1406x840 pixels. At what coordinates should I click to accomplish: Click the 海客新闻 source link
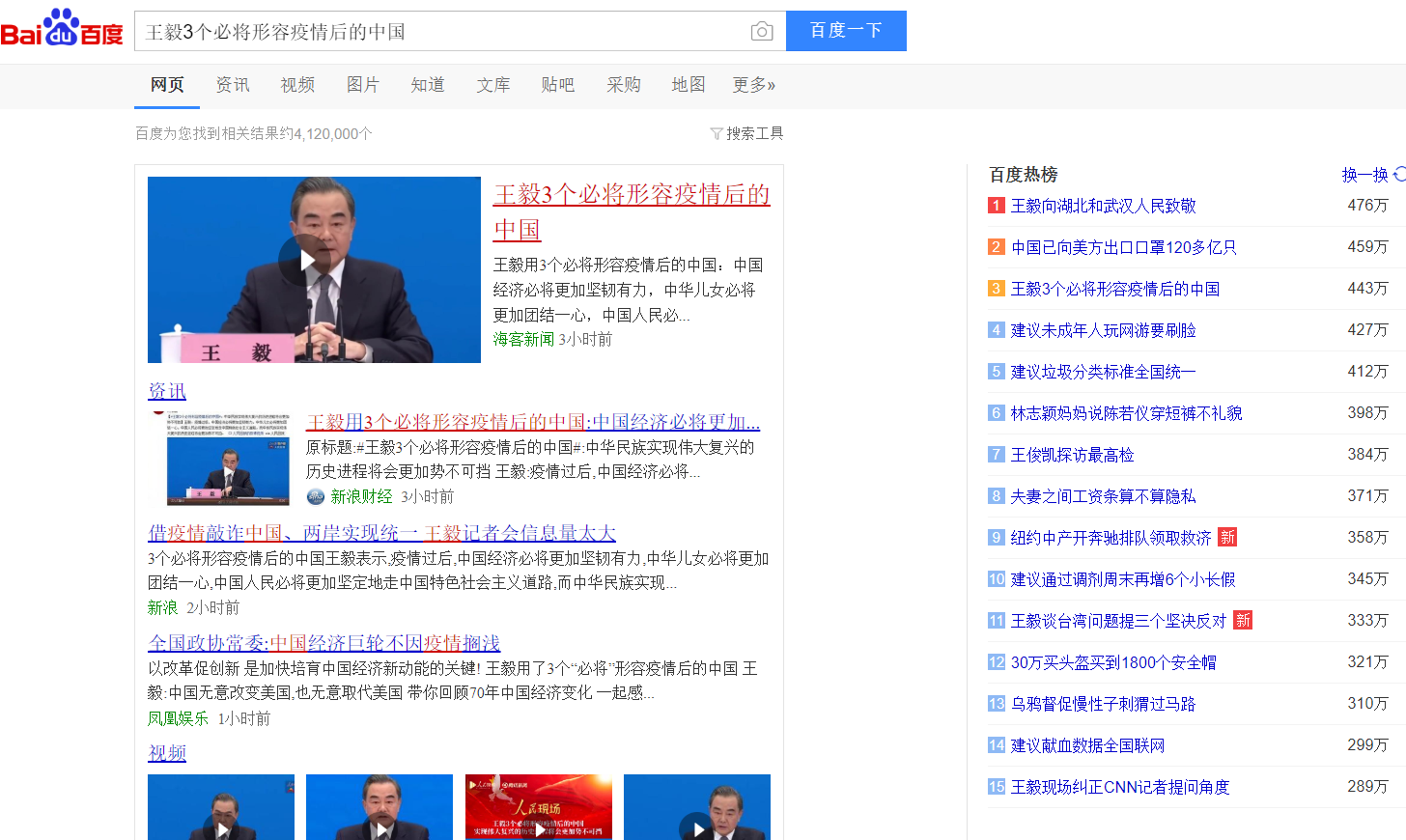523,339
